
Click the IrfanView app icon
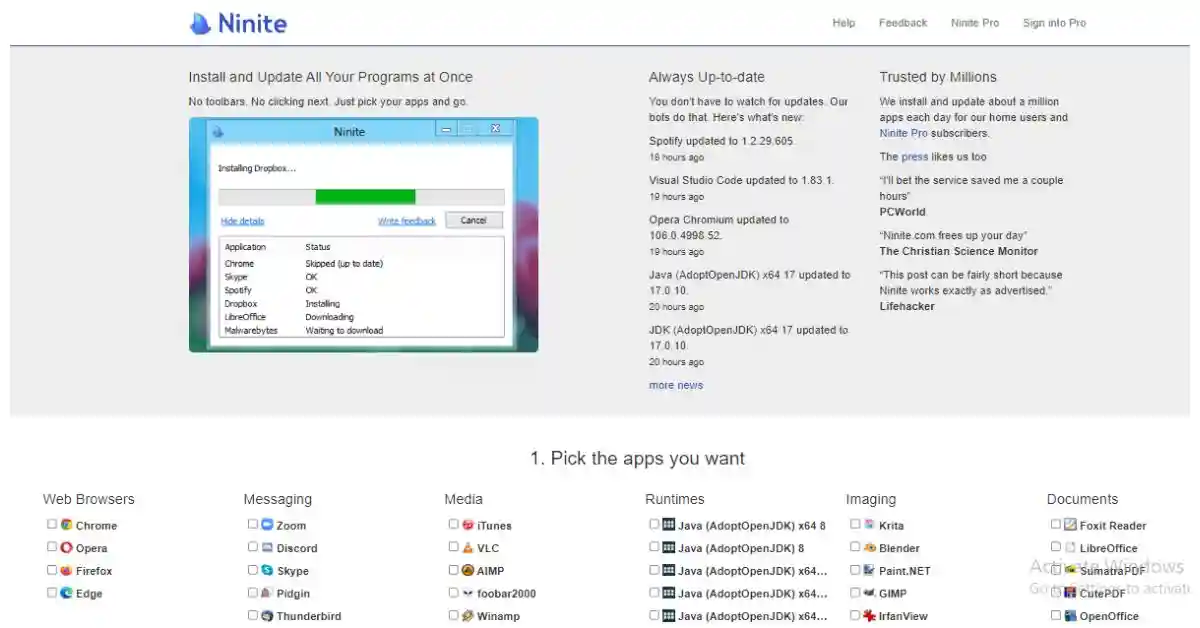pyautogui.click(x=870, y=615)
